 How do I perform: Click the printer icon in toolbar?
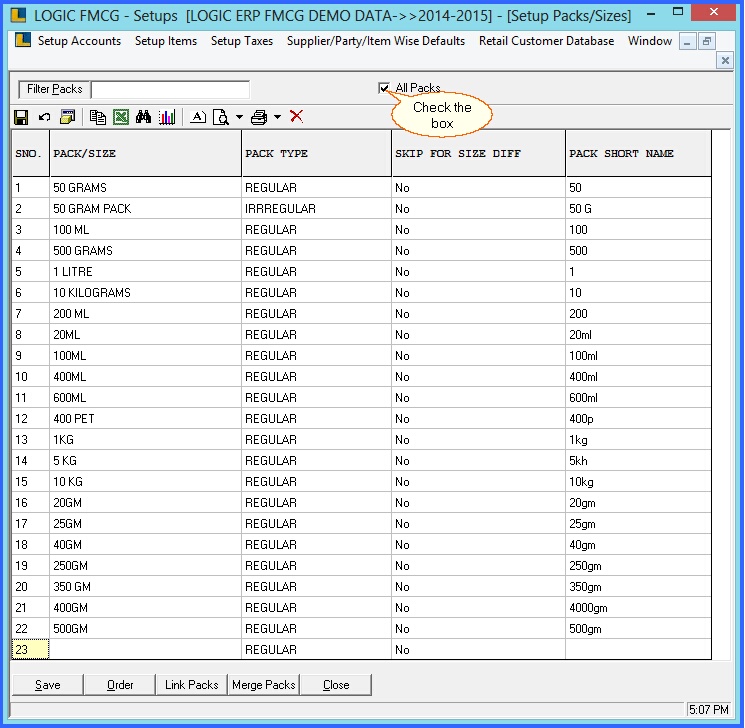tap(259, 117)
